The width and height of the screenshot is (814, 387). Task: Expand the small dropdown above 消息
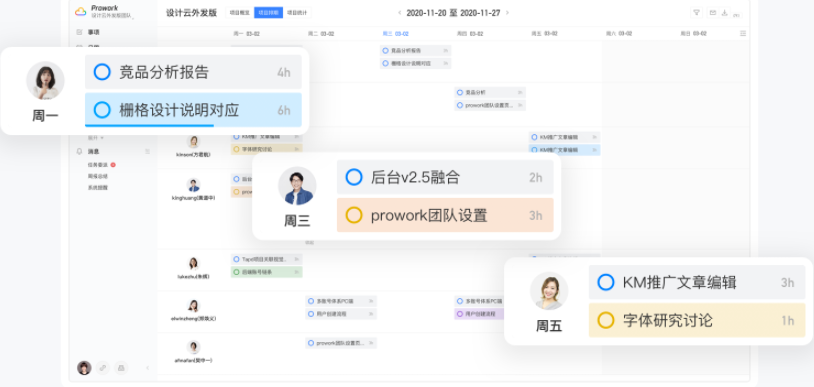(96, 138)
